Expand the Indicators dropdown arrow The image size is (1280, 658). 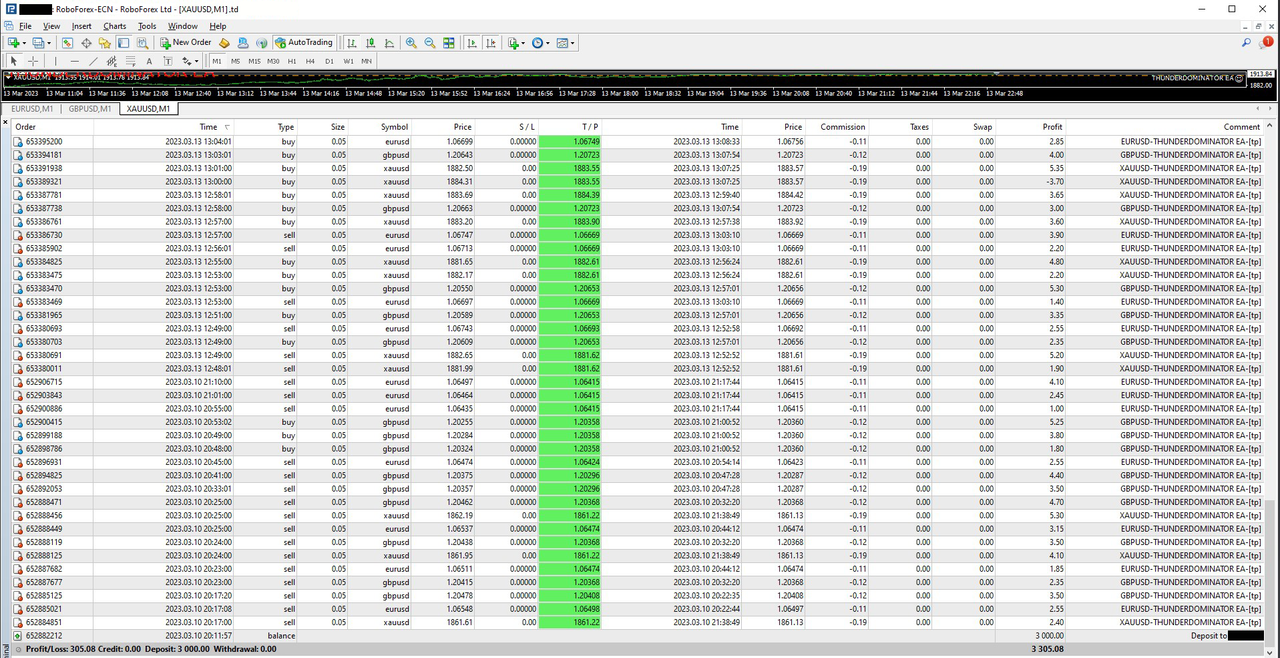click(x=523, y=43)
